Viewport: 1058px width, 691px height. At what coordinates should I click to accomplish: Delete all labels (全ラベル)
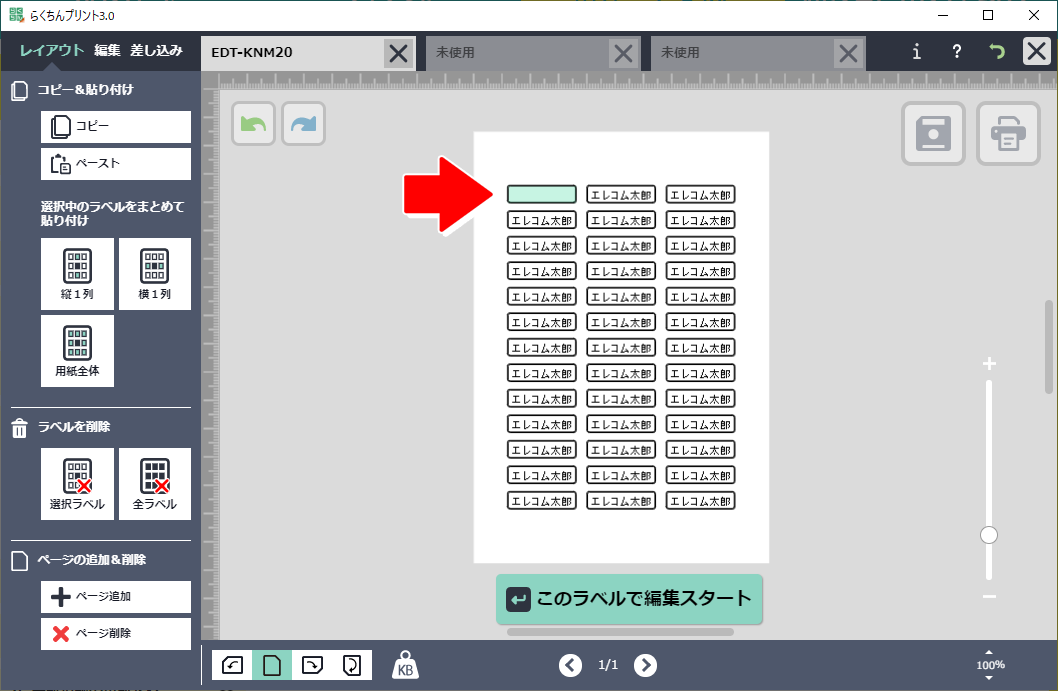(x=155, y=484)
